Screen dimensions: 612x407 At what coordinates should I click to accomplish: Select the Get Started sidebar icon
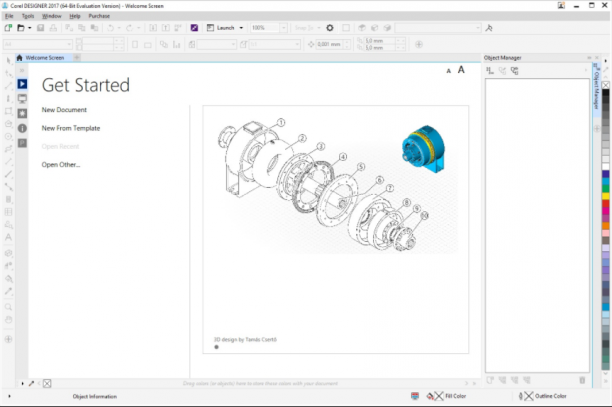[22, 84]
